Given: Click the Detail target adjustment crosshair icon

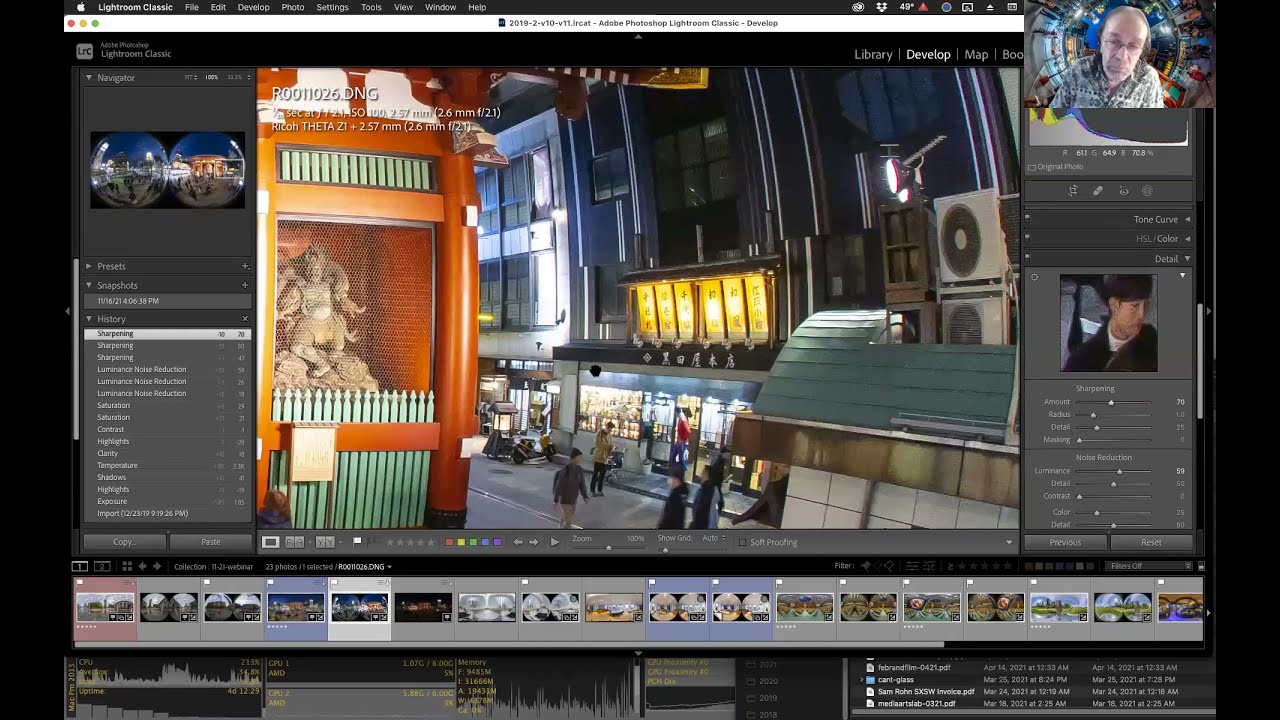Looking at the screenshot, I should click(1034, 277).
